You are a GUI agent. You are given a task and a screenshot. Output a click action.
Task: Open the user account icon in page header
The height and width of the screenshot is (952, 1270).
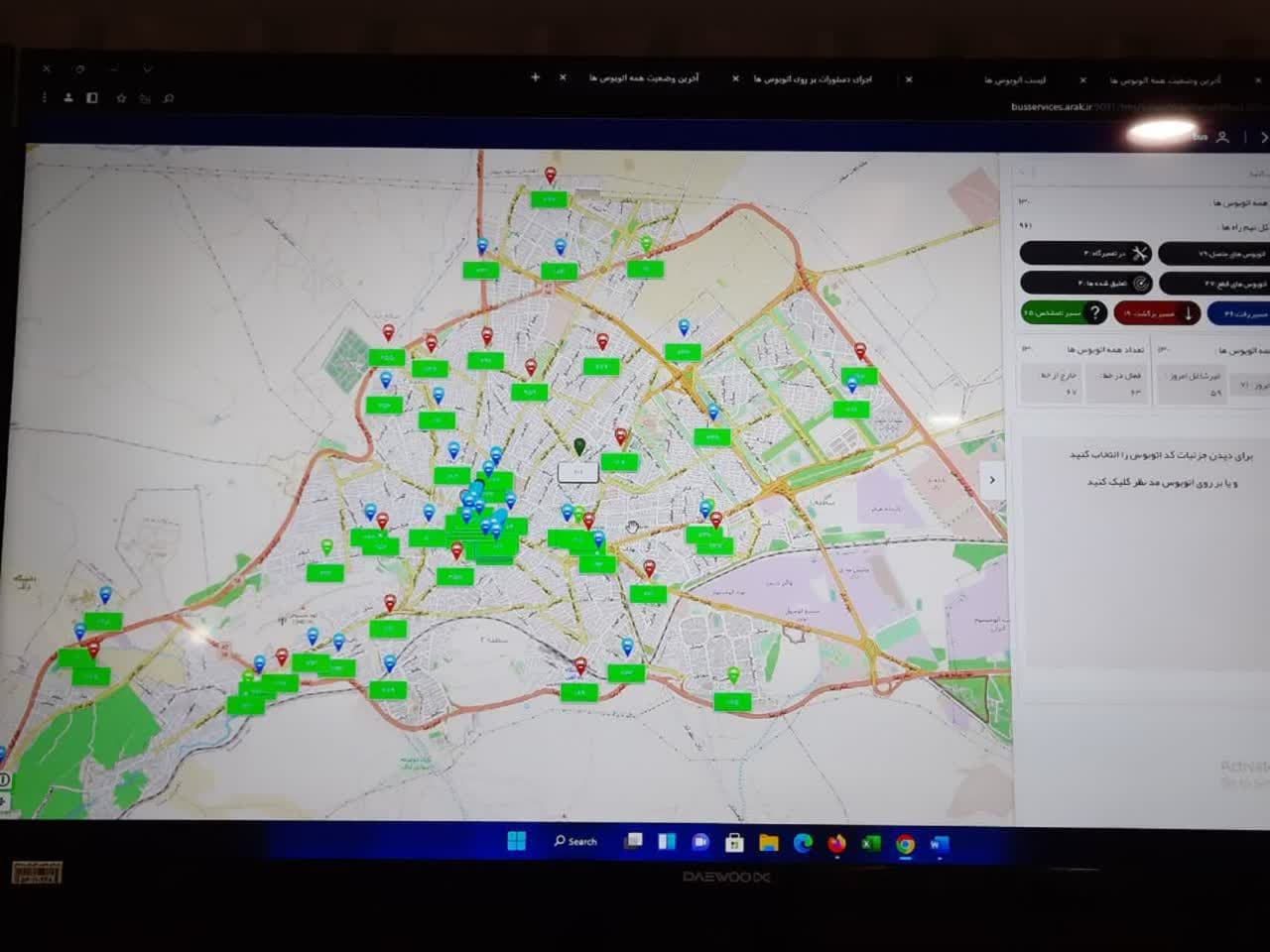[x=1222, y=138]
